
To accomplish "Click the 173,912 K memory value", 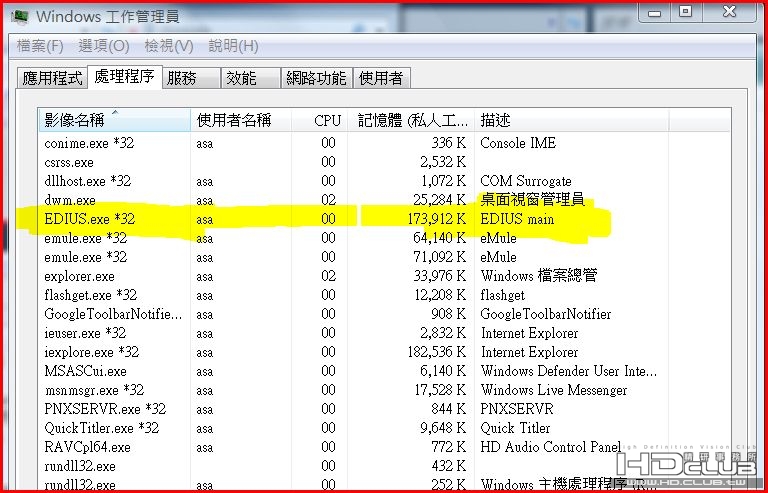I will [437, 219].
